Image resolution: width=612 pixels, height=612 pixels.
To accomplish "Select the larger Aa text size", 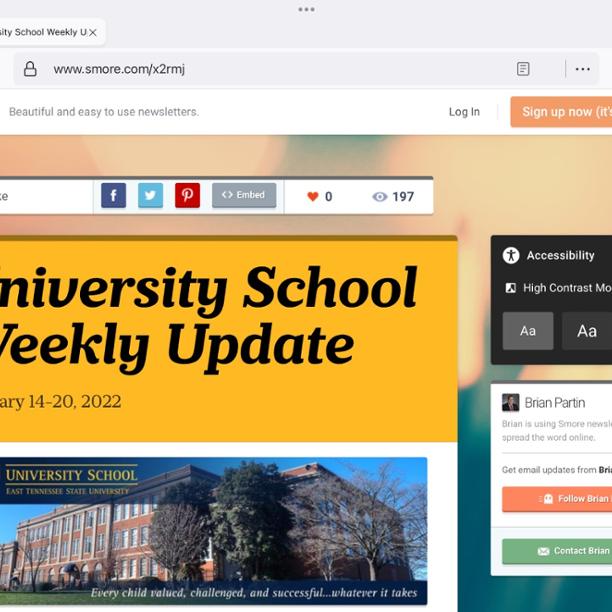I will (586, 331).
